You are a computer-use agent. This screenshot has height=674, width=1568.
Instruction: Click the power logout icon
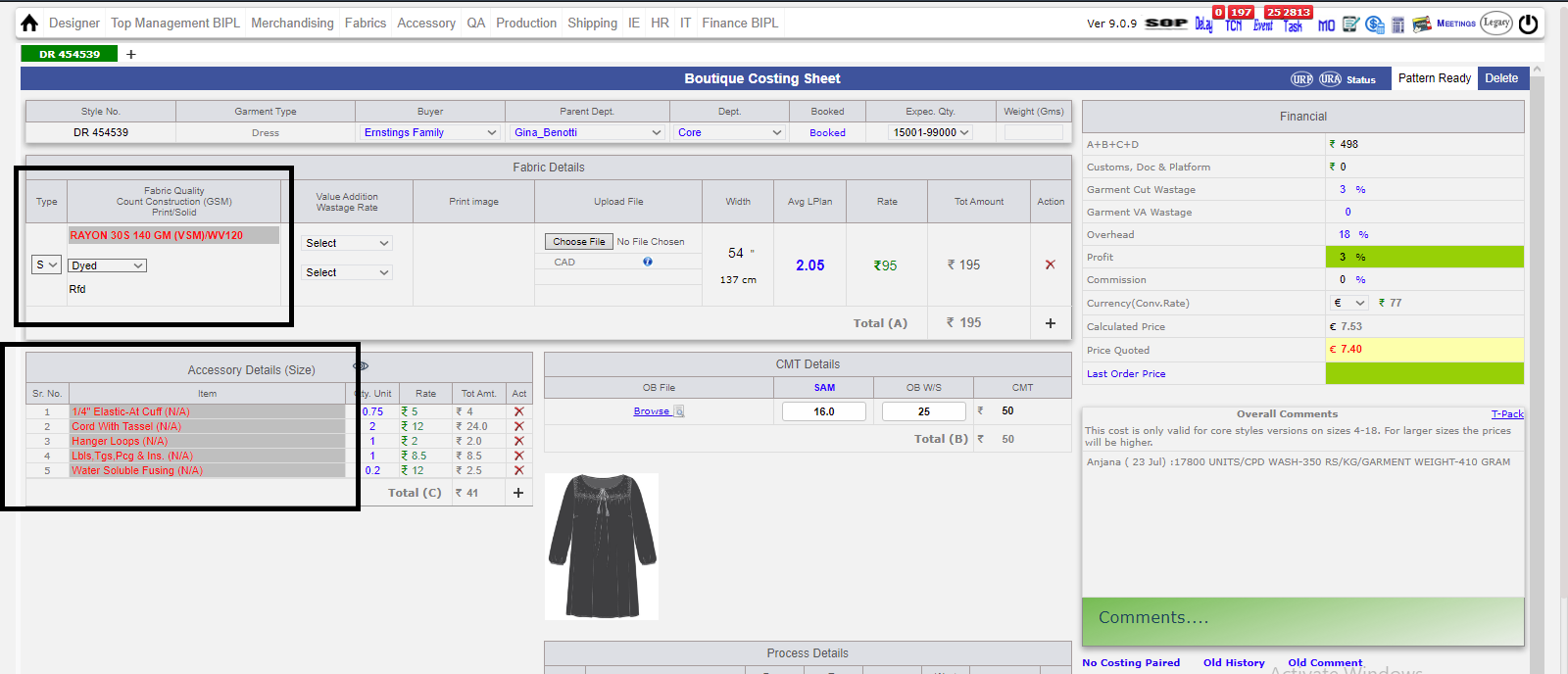tap(1529, 24)
